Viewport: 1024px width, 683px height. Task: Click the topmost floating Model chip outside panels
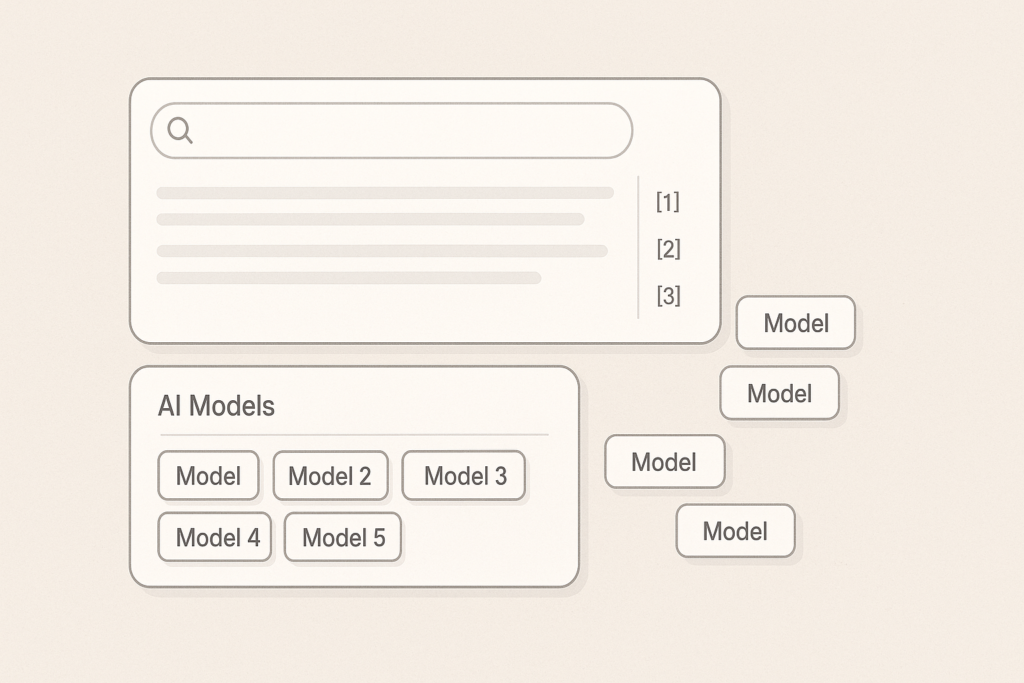[795, 323]
